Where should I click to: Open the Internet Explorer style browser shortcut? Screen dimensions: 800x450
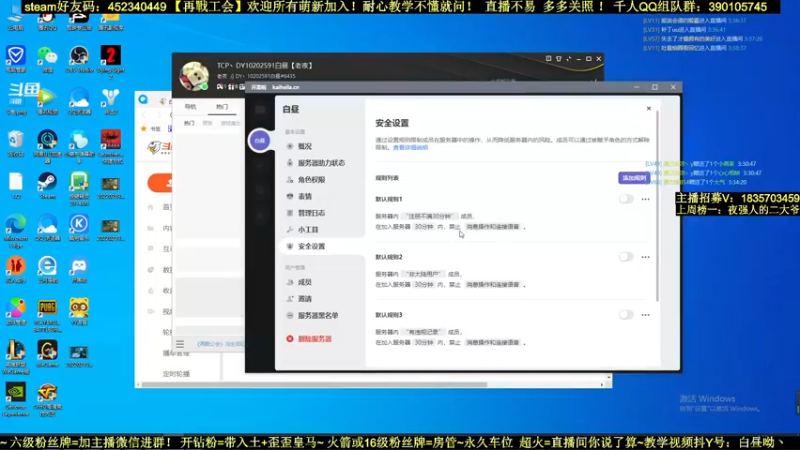tap(47, 270)
